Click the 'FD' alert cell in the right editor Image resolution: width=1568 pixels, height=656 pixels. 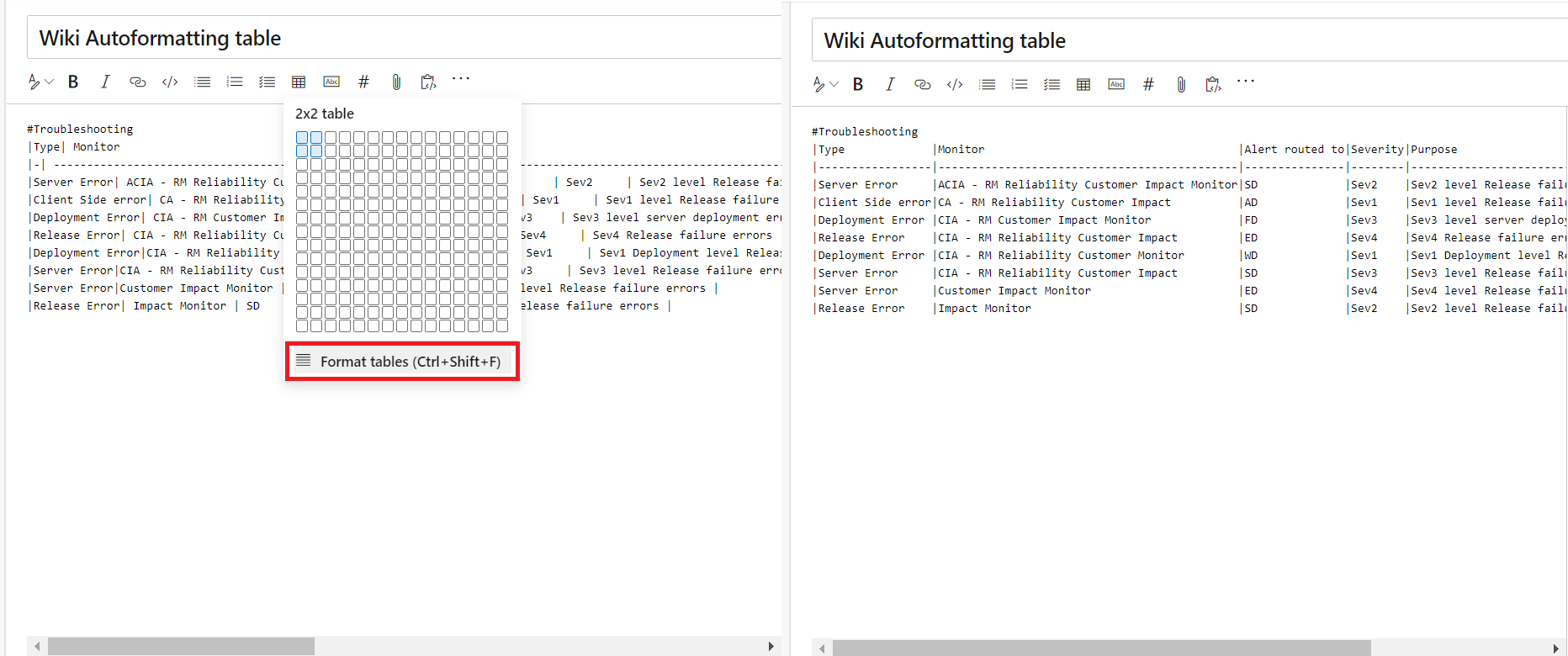1251,220
